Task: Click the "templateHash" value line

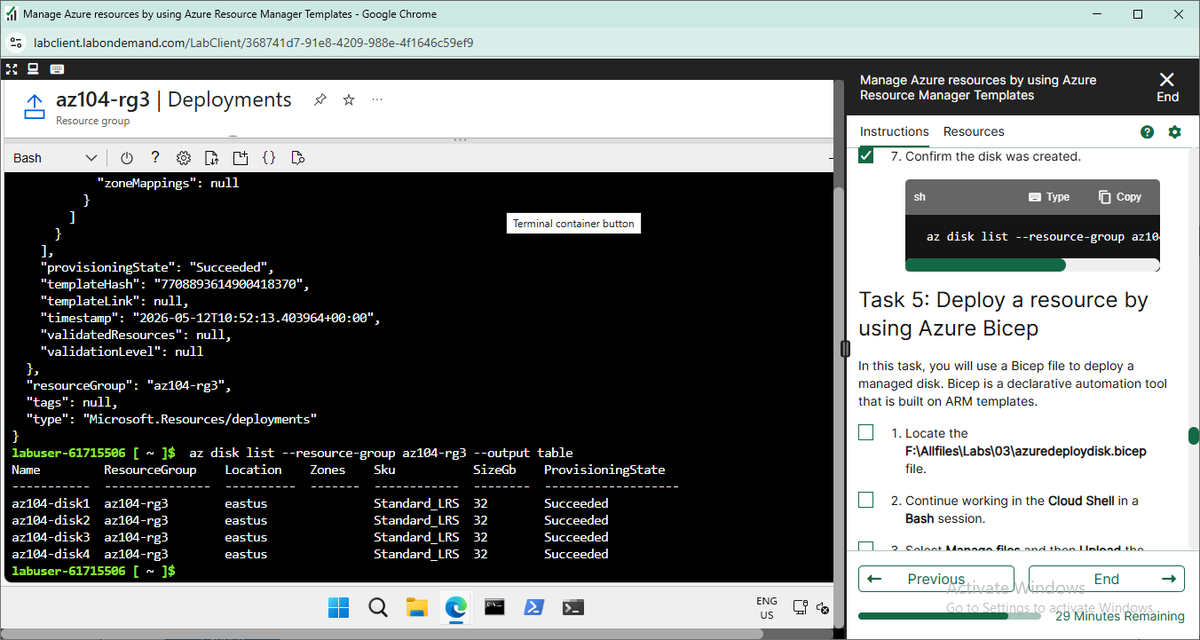Action: click(x=175, y=284)
